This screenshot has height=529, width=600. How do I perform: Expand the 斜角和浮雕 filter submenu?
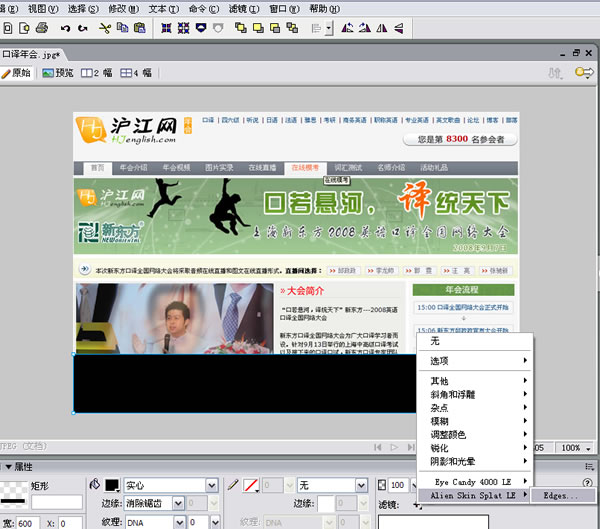point(474,394)
